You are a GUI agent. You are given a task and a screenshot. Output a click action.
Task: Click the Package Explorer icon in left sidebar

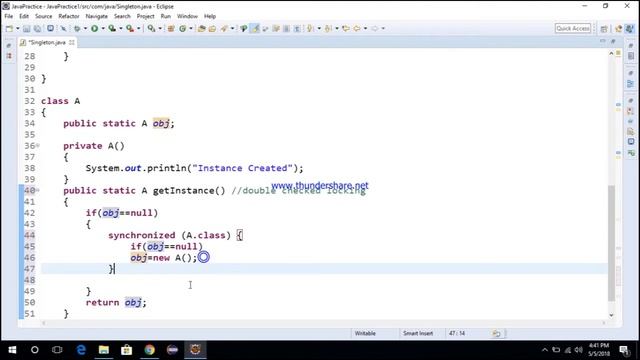point(9,56)
